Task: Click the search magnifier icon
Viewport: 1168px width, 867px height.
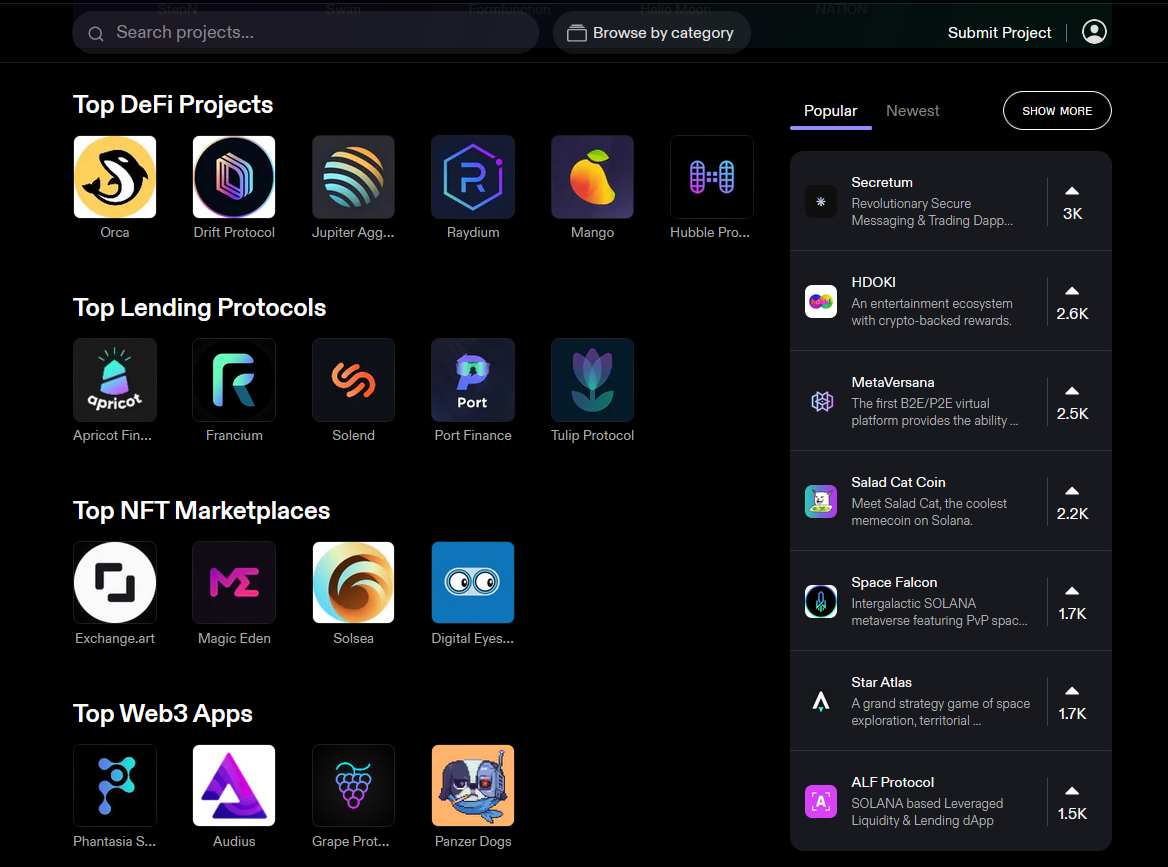Action: point(96,34)
